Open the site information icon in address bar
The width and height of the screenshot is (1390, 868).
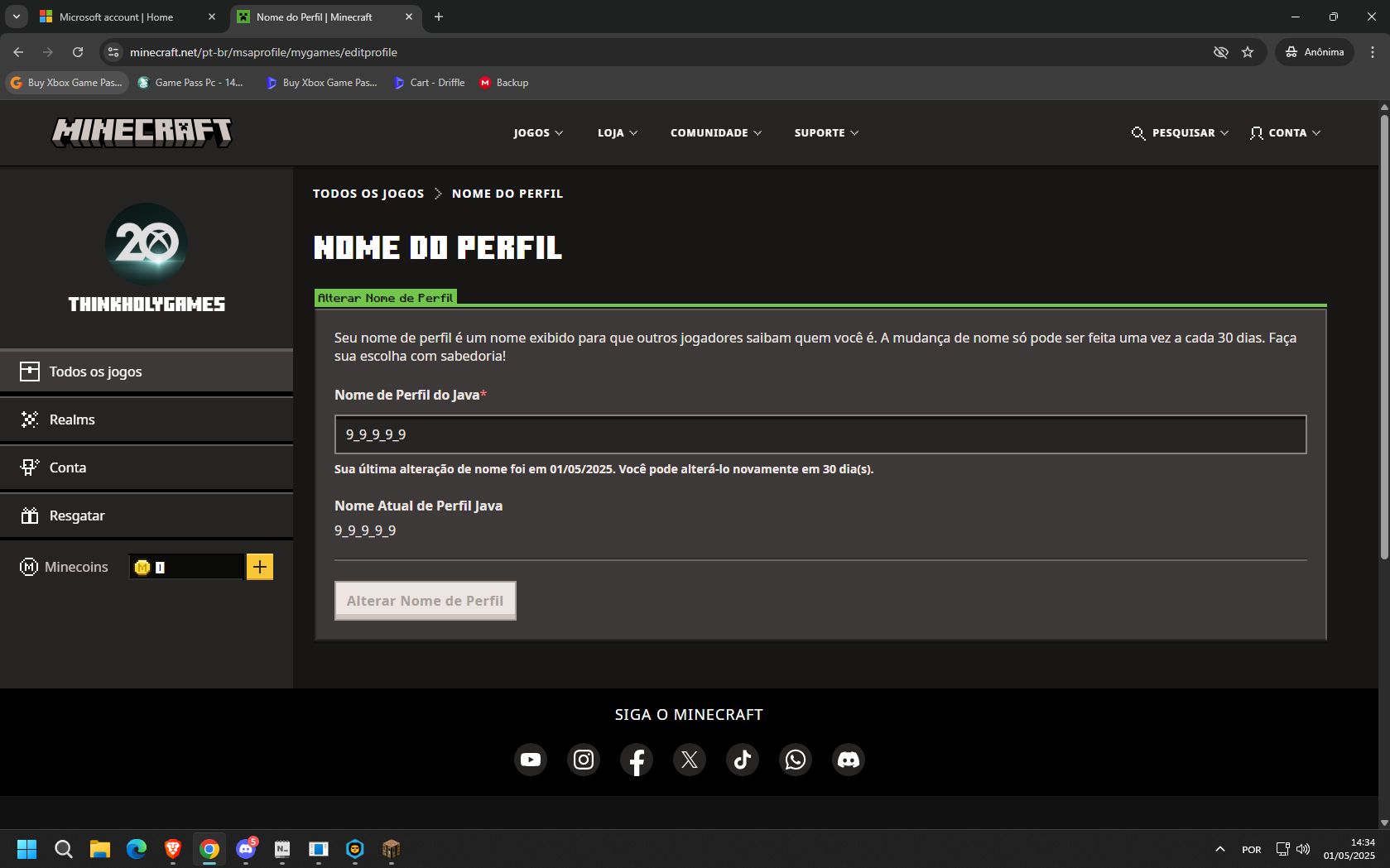113,52
